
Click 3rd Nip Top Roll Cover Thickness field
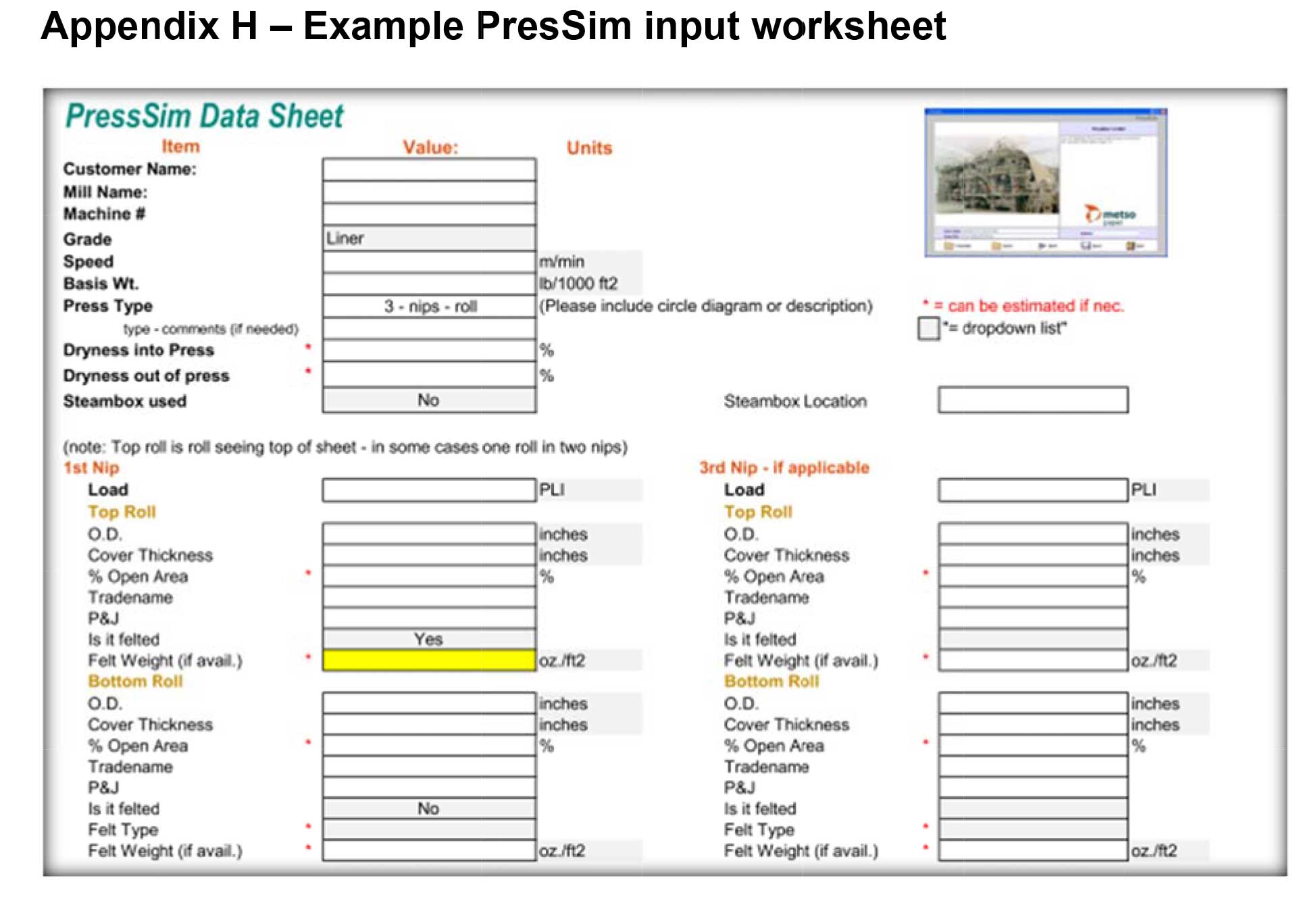point(1032,555)
